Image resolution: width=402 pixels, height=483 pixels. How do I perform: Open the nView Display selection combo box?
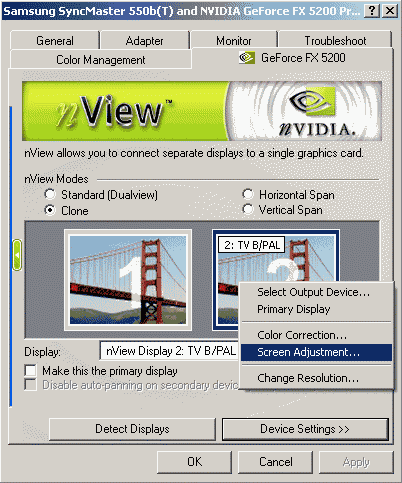(169, 351)
